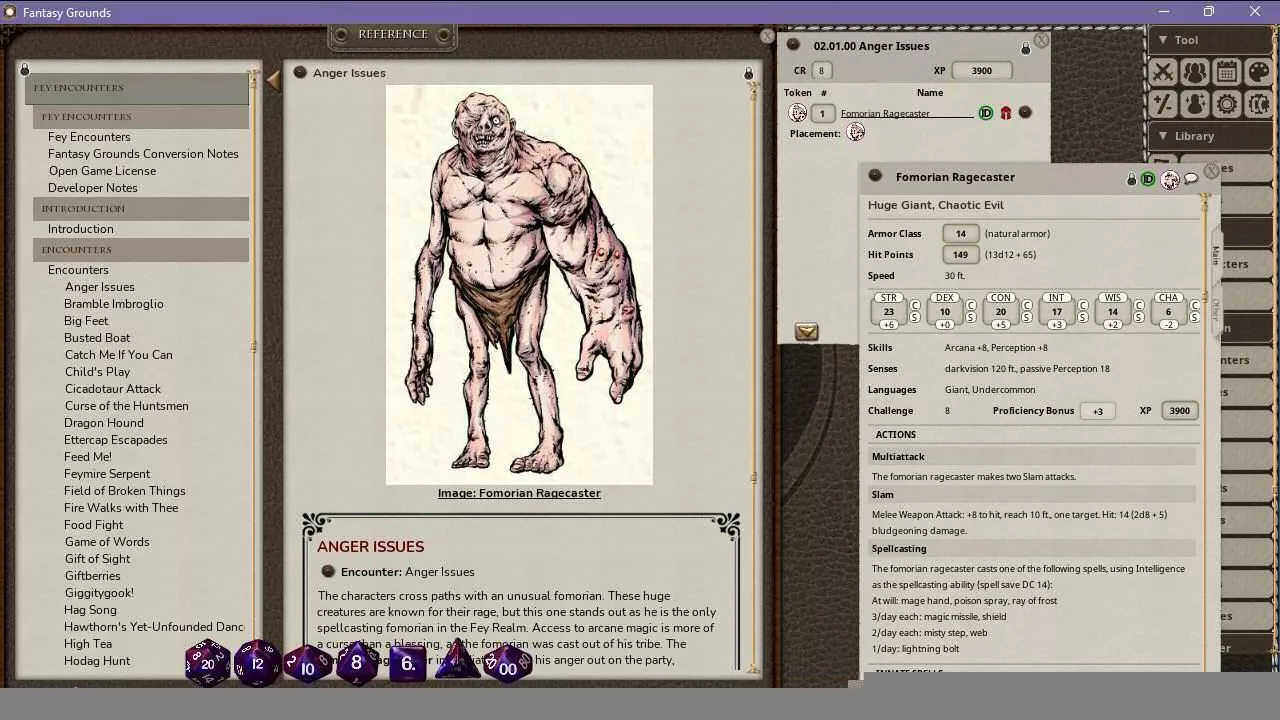Click the INT check C button

(1083, 305)
